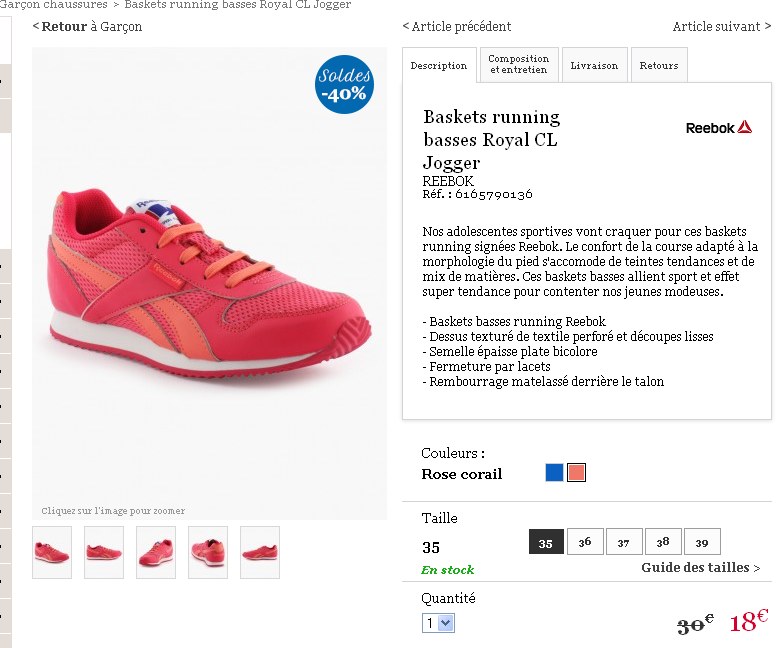Go to Article précédent

click(457, 27)
